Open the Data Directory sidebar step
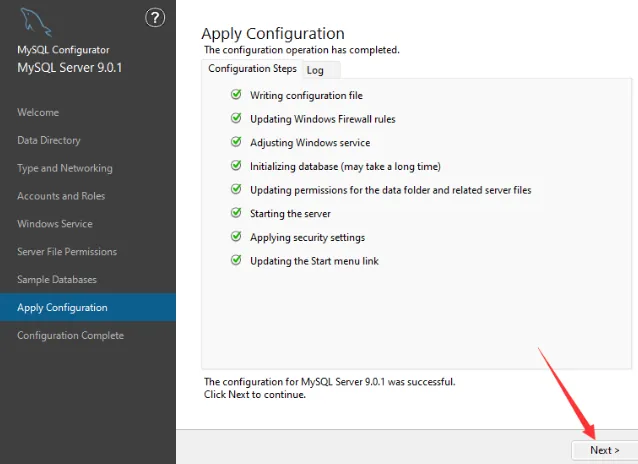Image resolution: width=638 pixels, height=464 pixels. pos(49,140)
